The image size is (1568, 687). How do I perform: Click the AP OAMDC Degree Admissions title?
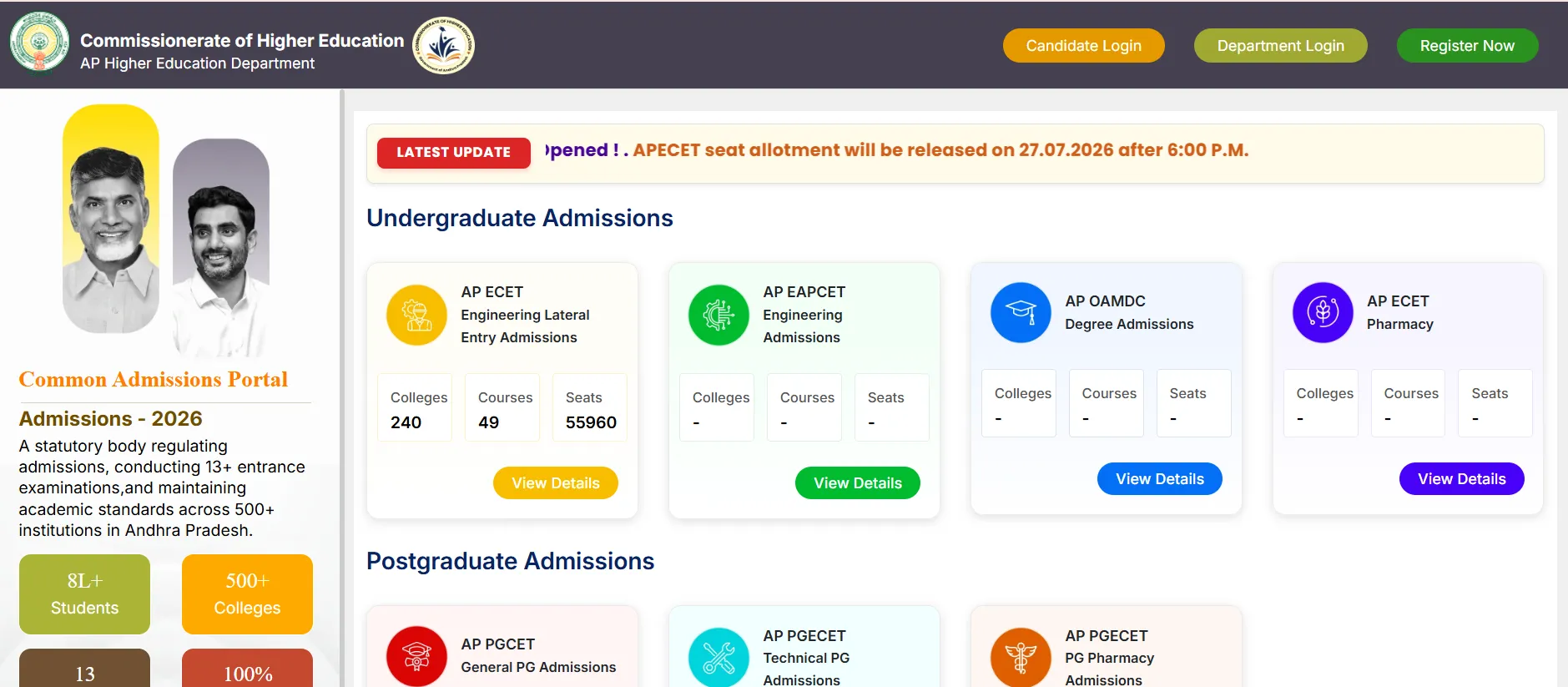click(1129, 312)
